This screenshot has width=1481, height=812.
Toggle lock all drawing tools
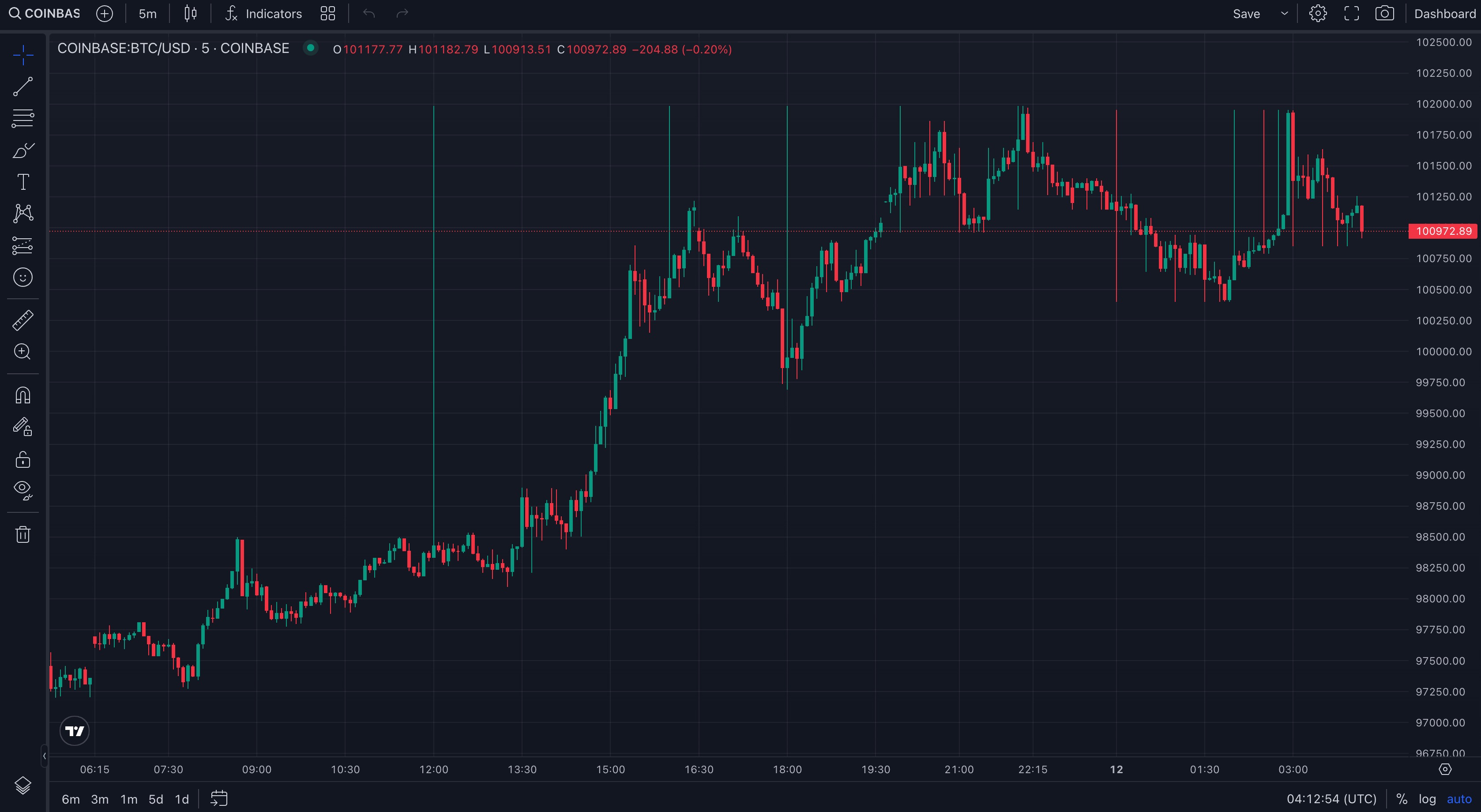click(x=23, y=459)
